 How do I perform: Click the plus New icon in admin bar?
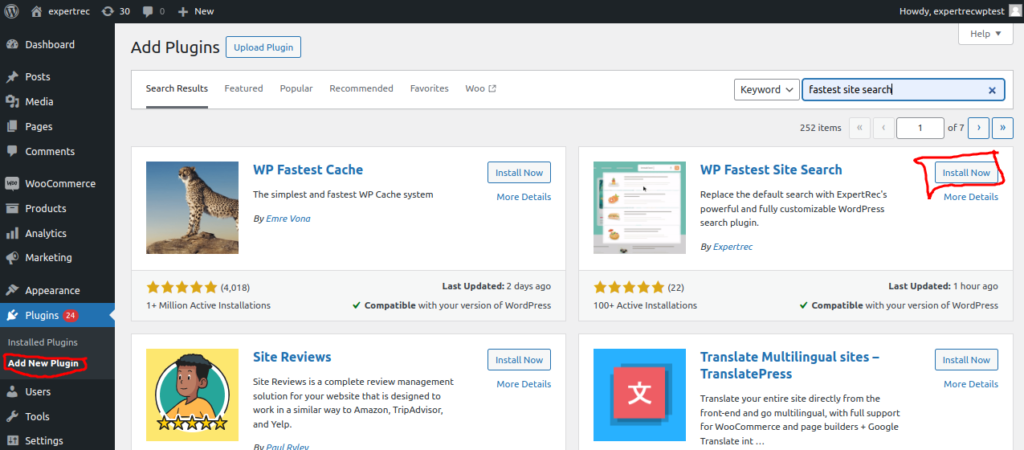pos(183,11)
